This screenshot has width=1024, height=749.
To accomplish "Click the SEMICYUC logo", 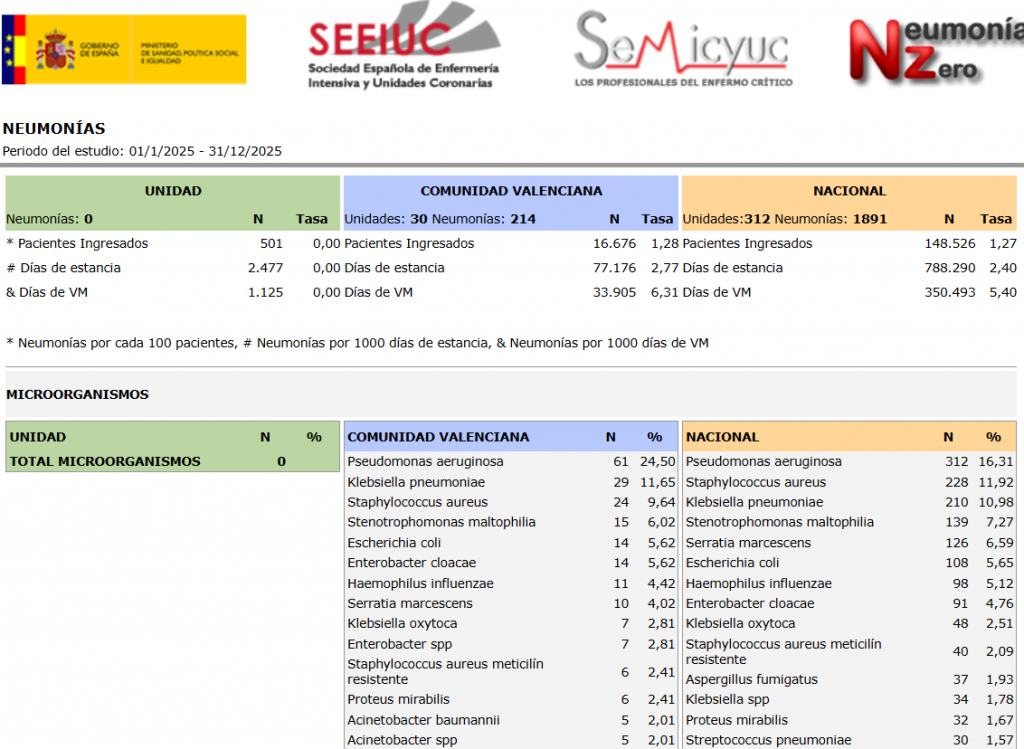I will (x=683, y=50).
